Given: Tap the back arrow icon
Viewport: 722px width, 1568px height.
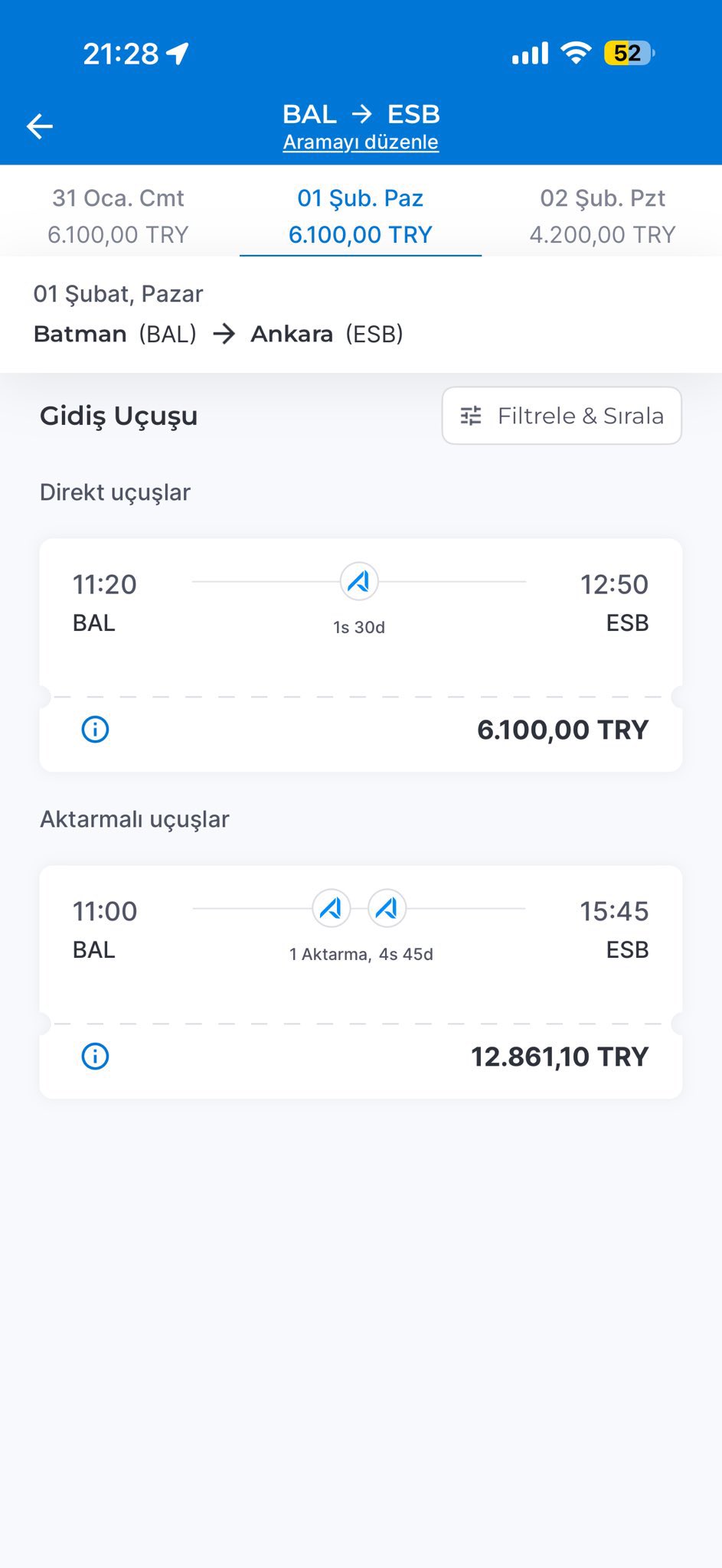Looking at the screenshot, I should pos(40,126).
